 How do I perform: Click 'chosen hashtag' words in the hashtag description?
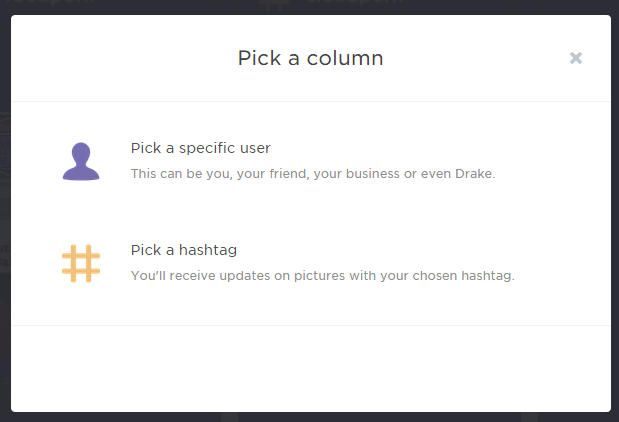[462, 276]
